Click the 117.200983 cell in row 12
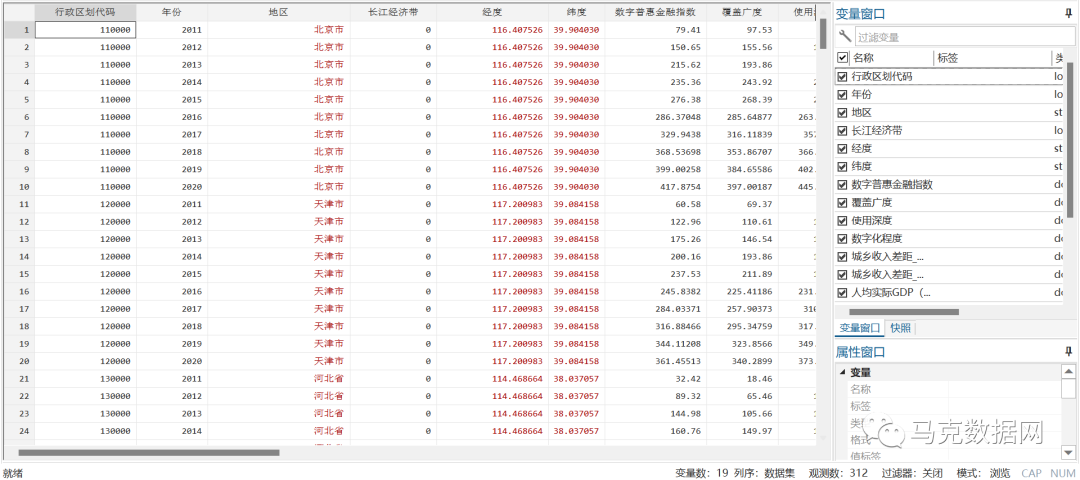1080x480 pixels. click(492, 222)
